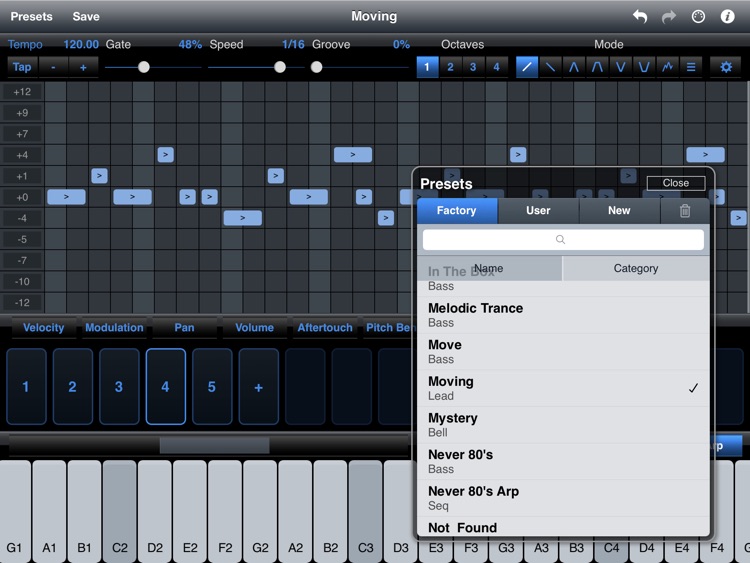
Task: Open the Presets menu in top bar
Action: pyautogui.click(x=31, y=16)
